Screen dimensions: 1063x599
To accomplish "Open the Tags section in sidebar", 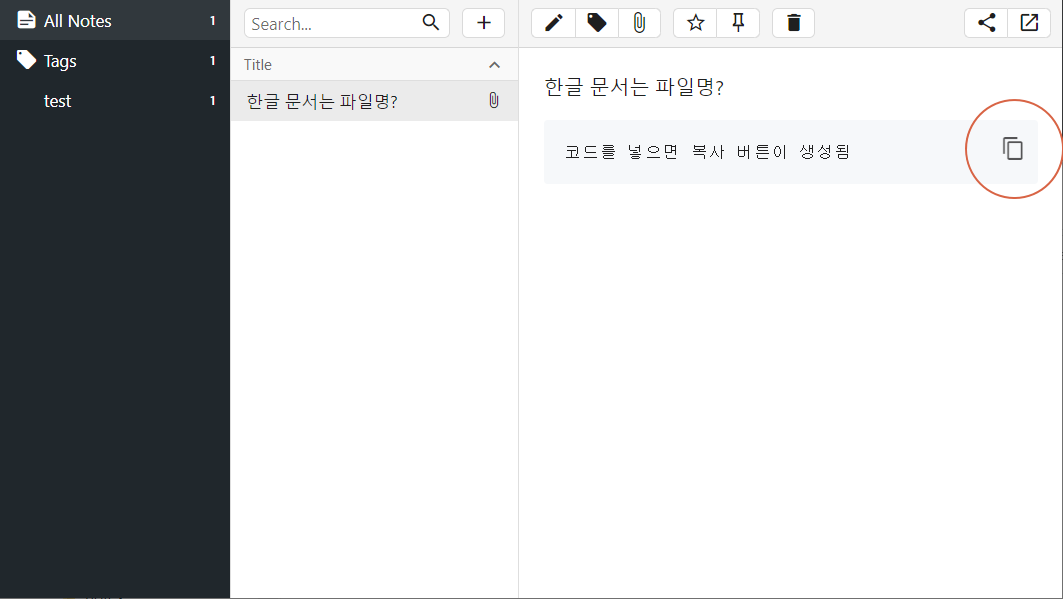I will click(x=115, y=60).
